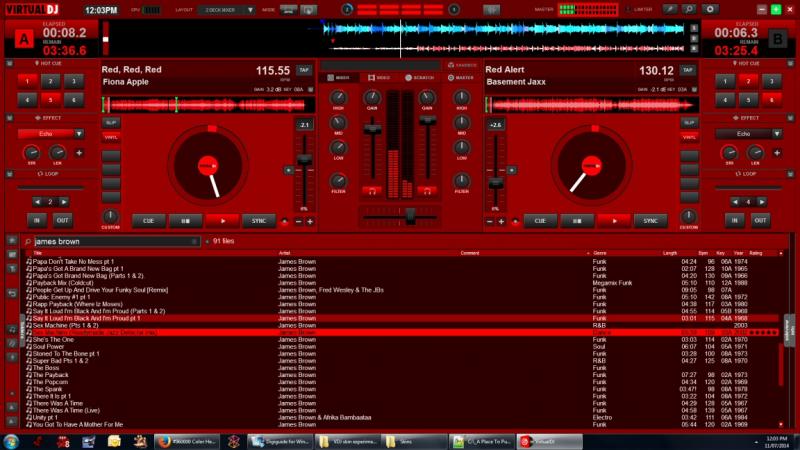
Task: Double loop length on deck B
Action: [762, 202]
